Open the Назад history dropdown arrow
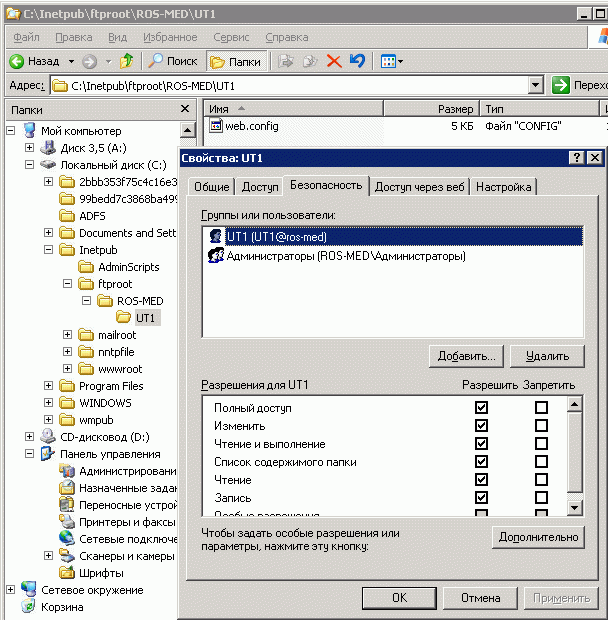The height and width of the screenshot is (620, 608). 71,61
